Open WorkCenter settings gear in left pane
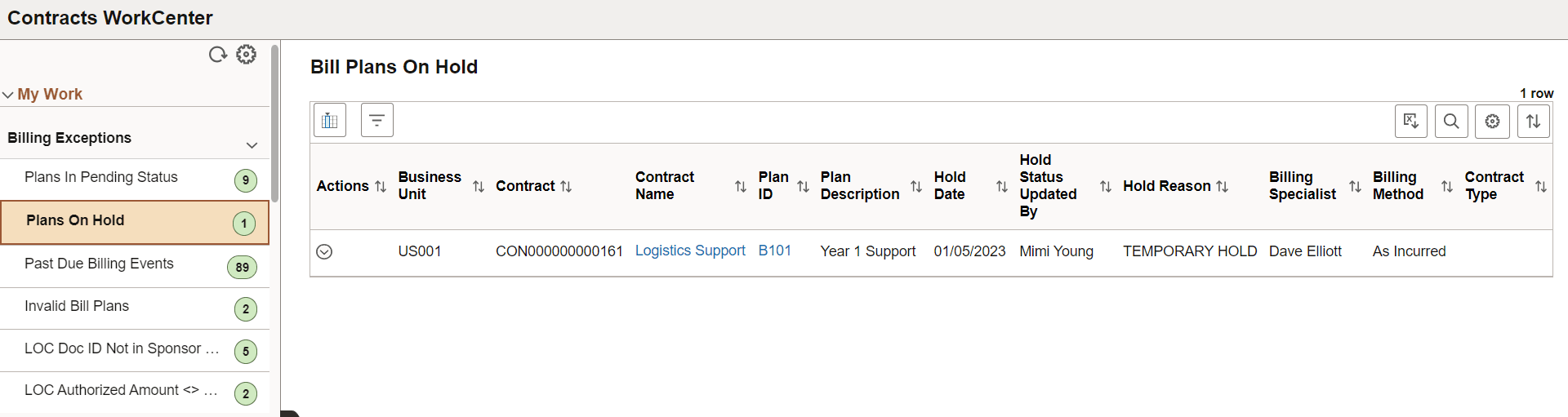 point(246,55)
